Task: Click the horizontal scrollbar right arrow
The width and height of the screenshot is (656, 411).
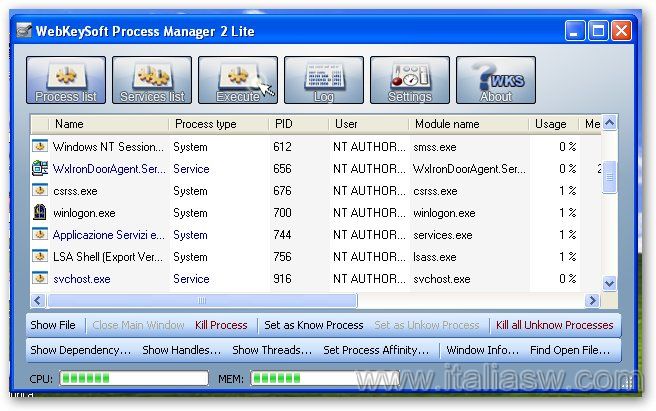Action: click(x=592, y=301)
